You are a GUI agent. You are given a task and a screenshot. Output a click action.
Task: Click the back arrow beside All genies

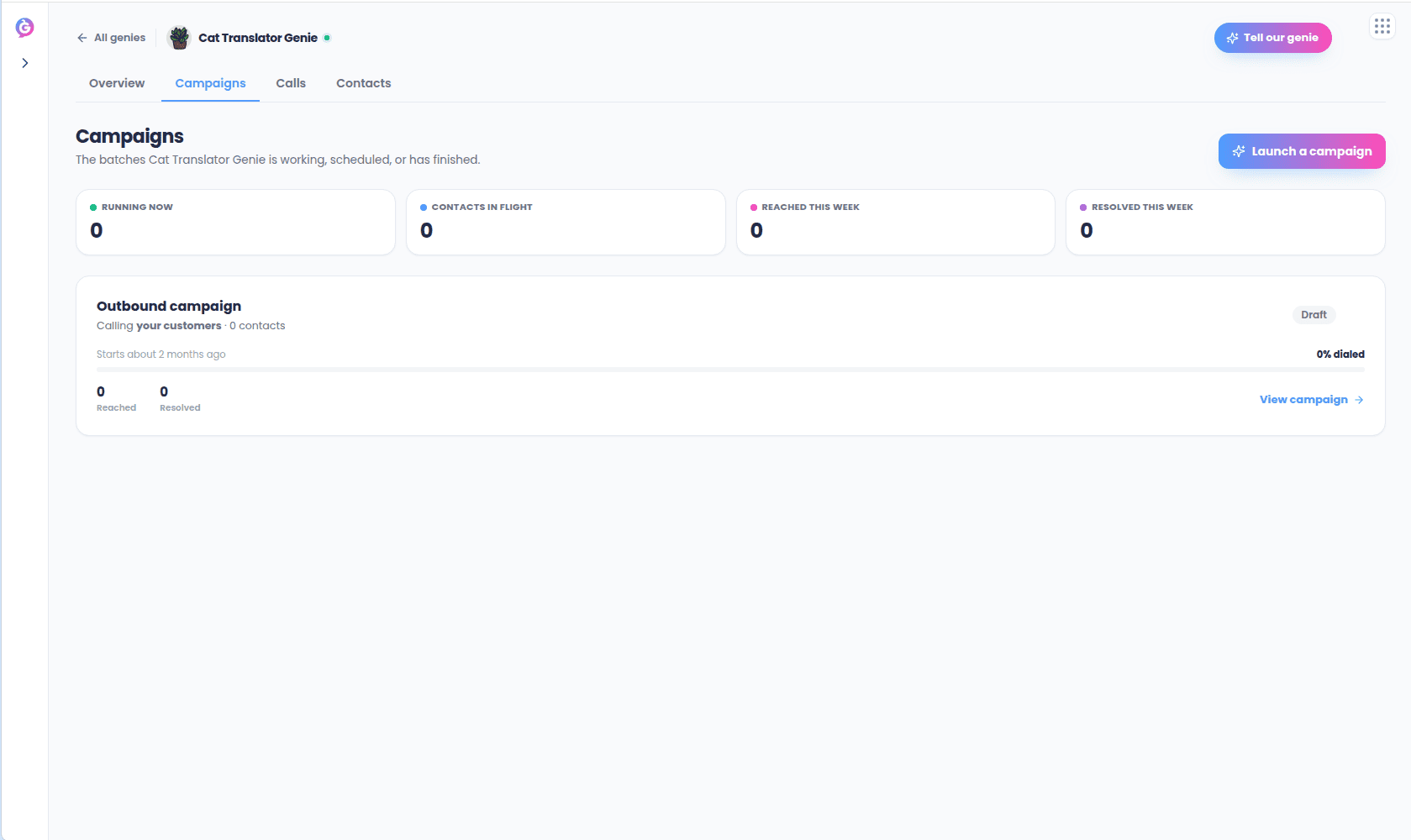coord(82,38)
